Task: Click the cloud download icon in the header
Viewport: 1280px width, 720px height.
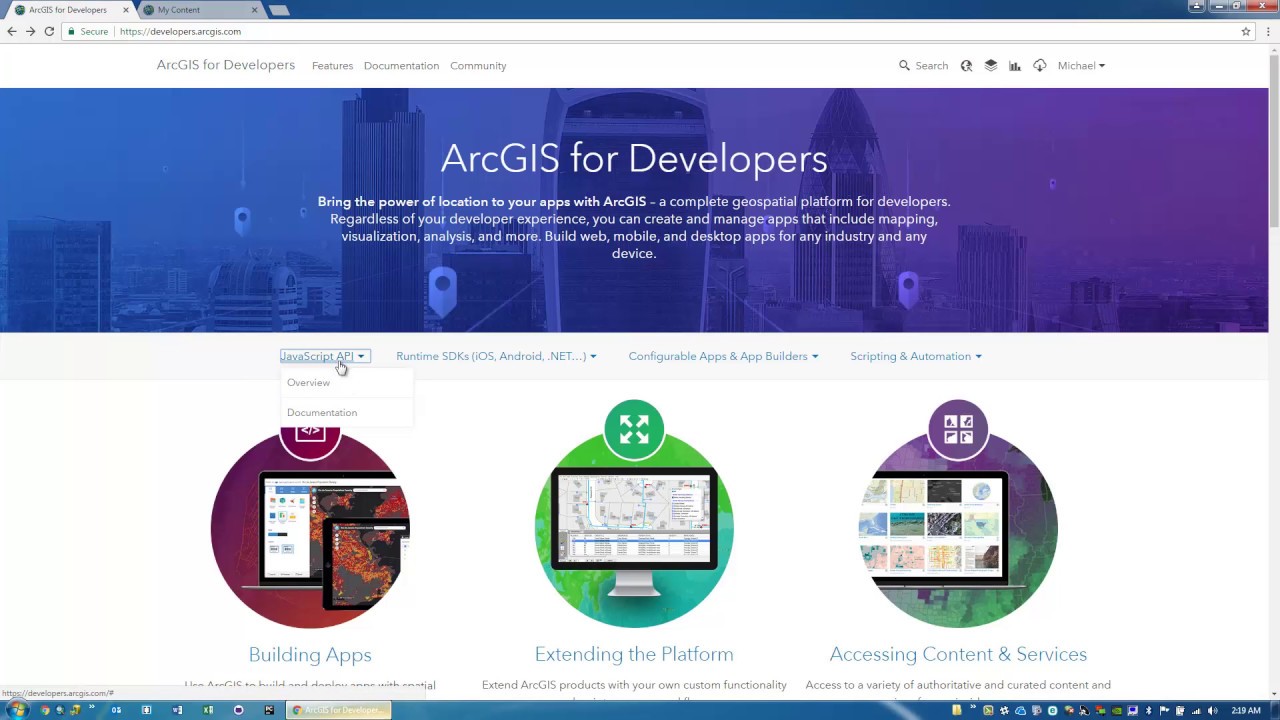Action: point(1040,65)
